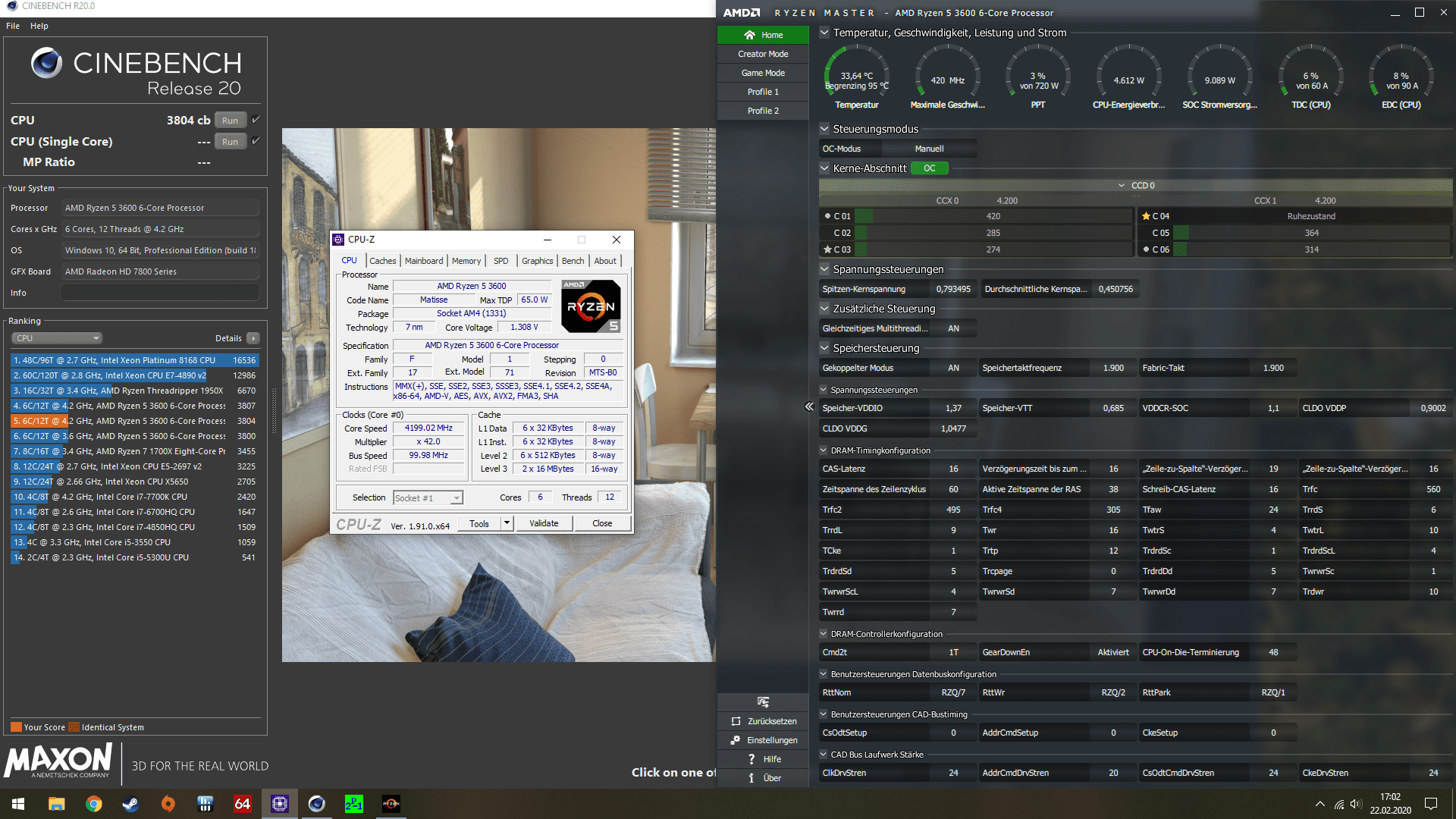
Task: Toggle Gleichzeitiges Multithreading AN value
Action: click(x=953, y=328)
